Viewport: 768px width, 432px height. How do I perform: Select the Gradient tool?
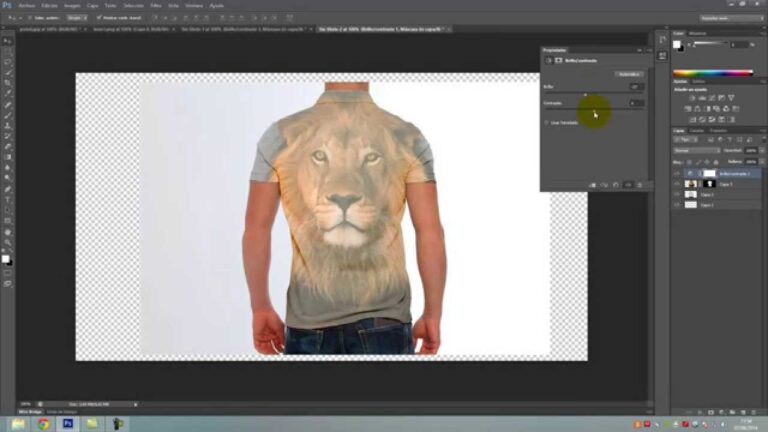[x=7, y=157]
